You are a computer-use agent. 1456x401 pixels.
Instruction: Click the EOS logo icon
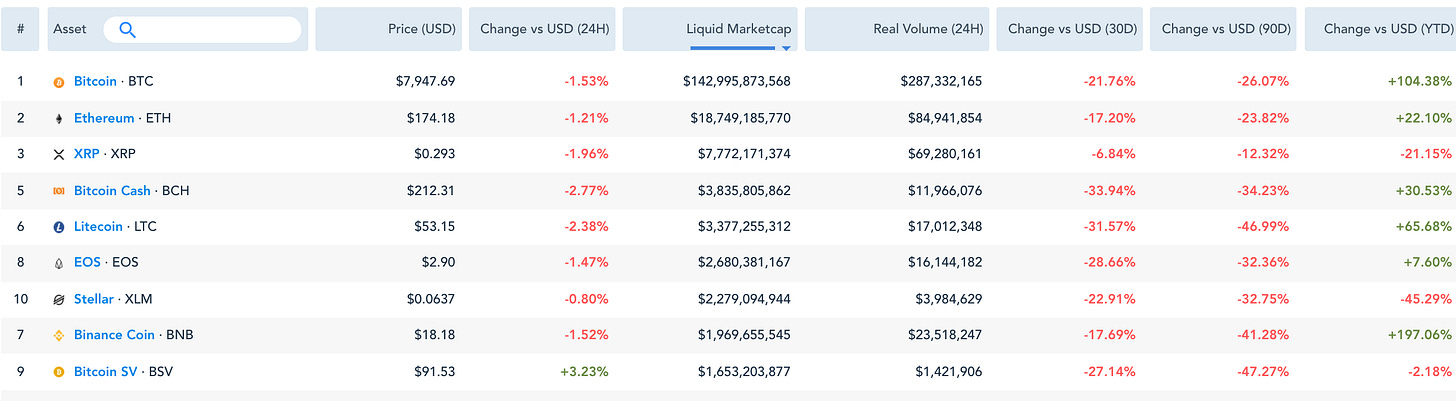(x=59, y=263)
